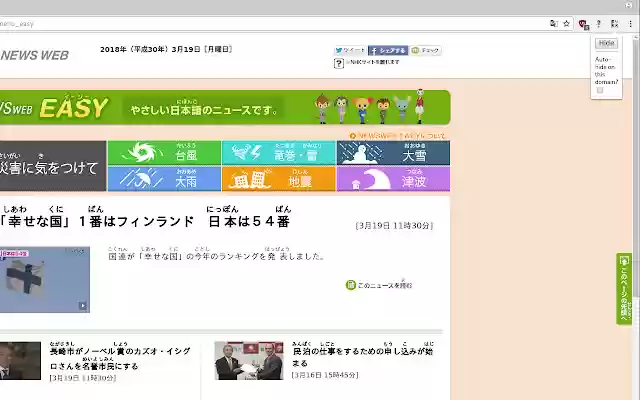Open the uBlock shield extension icon
Image resolution: width=640 pixels, height=400 pixels.
click(583, 24)
